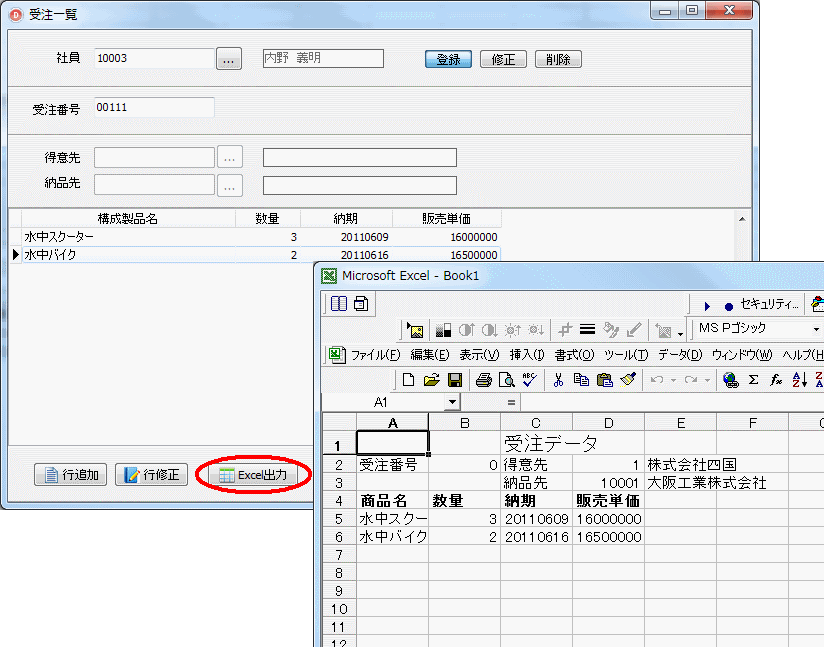Open the ツール(T) menu
The height and width of the screenshot is (648, 825).
point(626,355)
